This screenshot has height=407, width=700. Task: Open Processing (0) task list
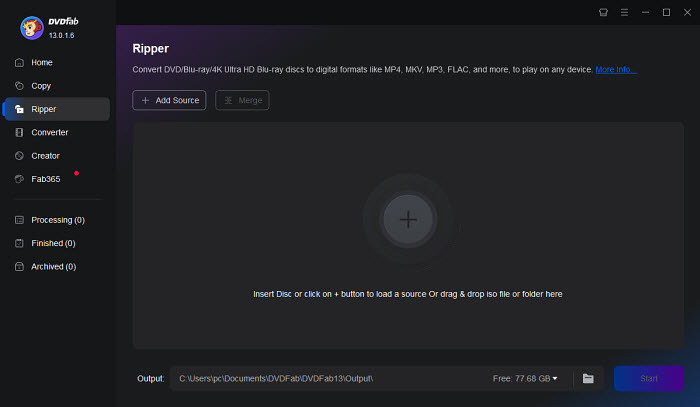point(58,220)
